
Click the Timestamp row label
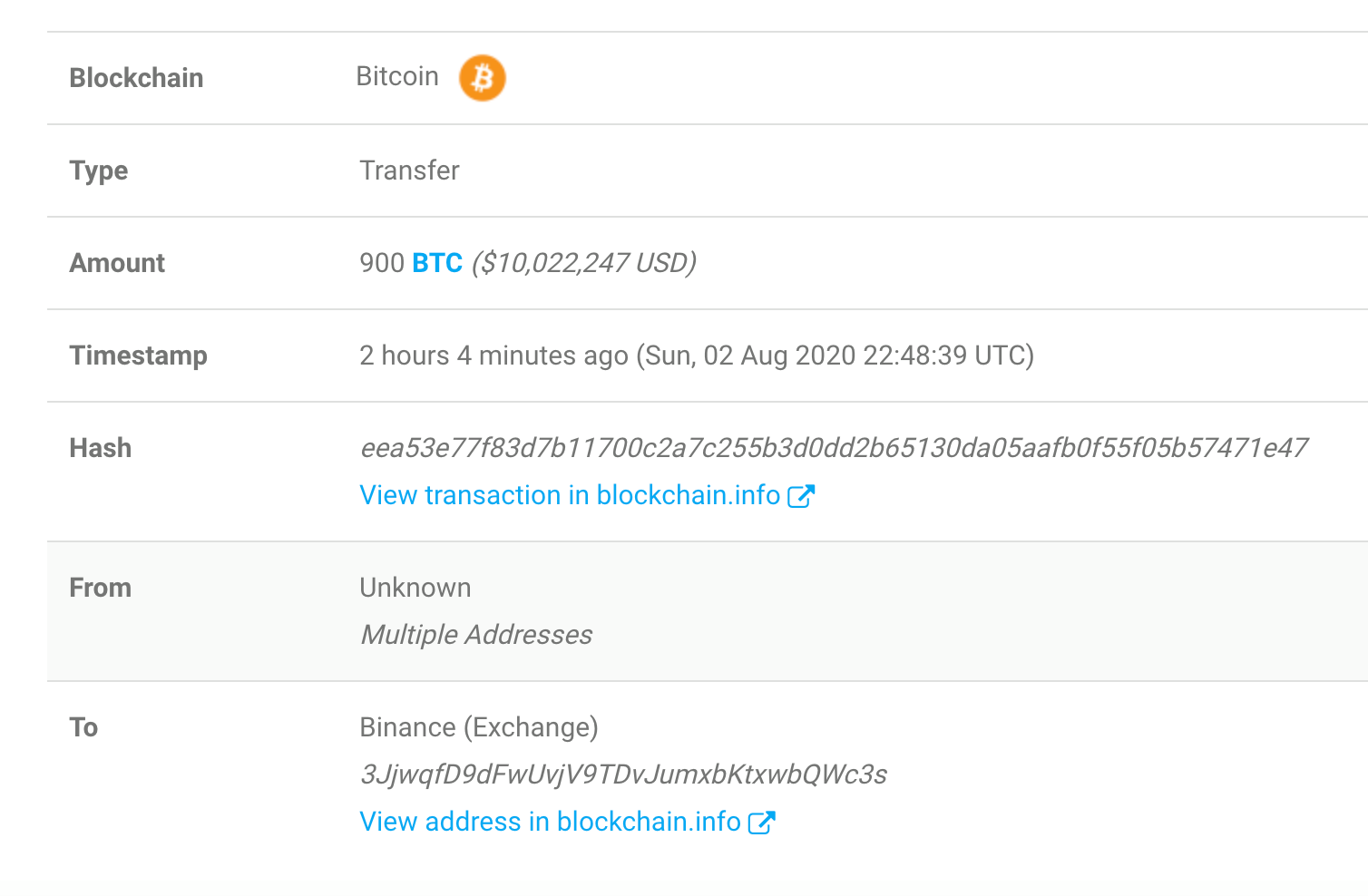coord(138,355)
